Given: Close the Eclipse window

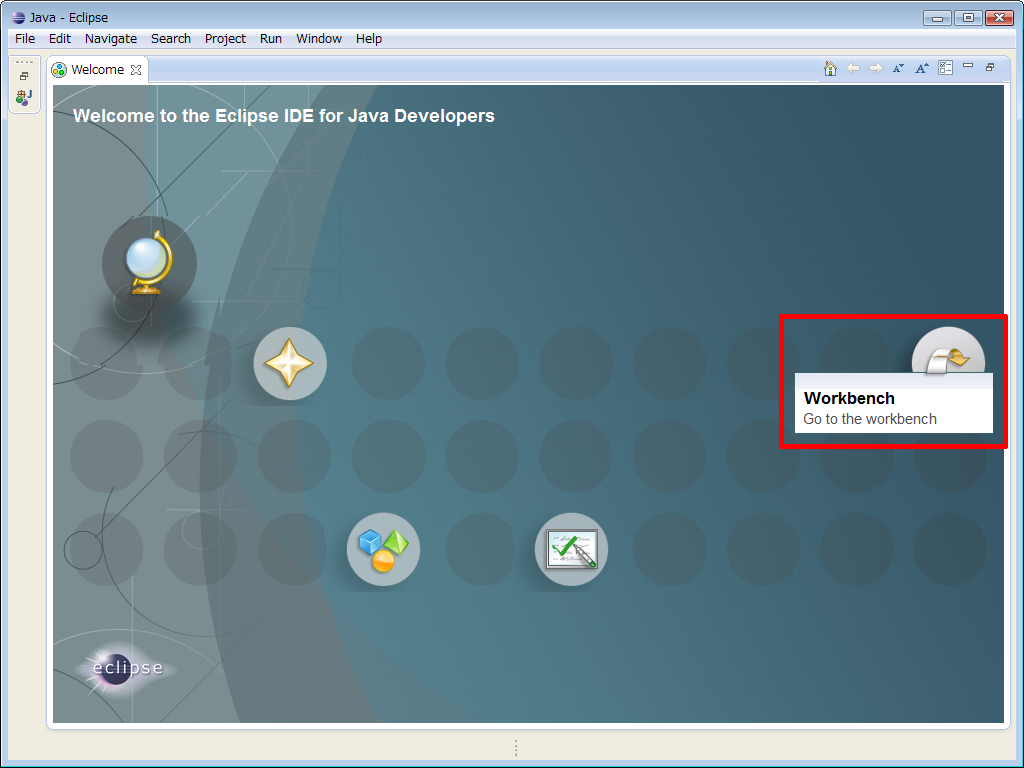Looking at the screenshot, I should 999,18.
